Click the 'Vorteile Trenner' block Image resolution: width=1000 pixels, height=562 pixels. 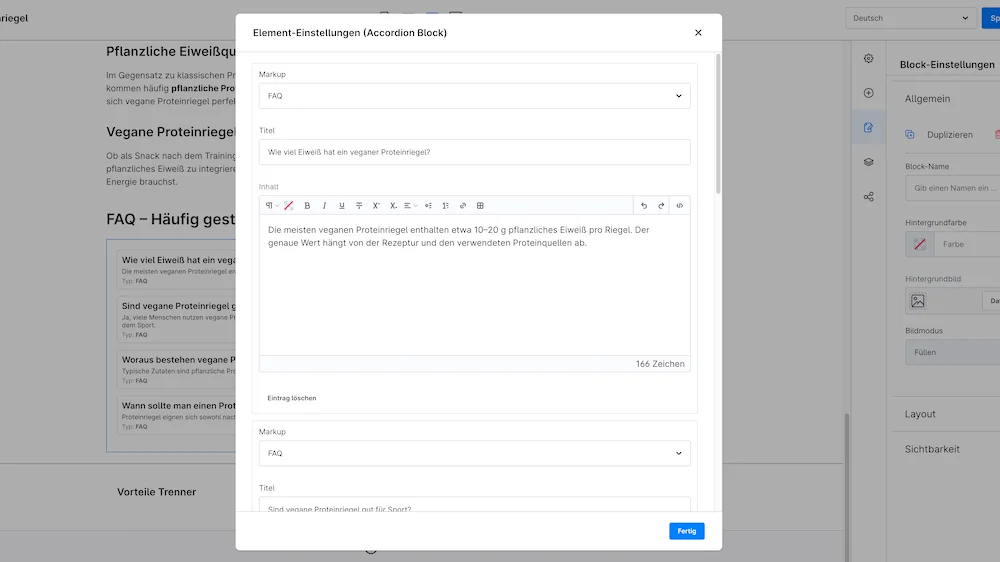(x=156, y=492)
